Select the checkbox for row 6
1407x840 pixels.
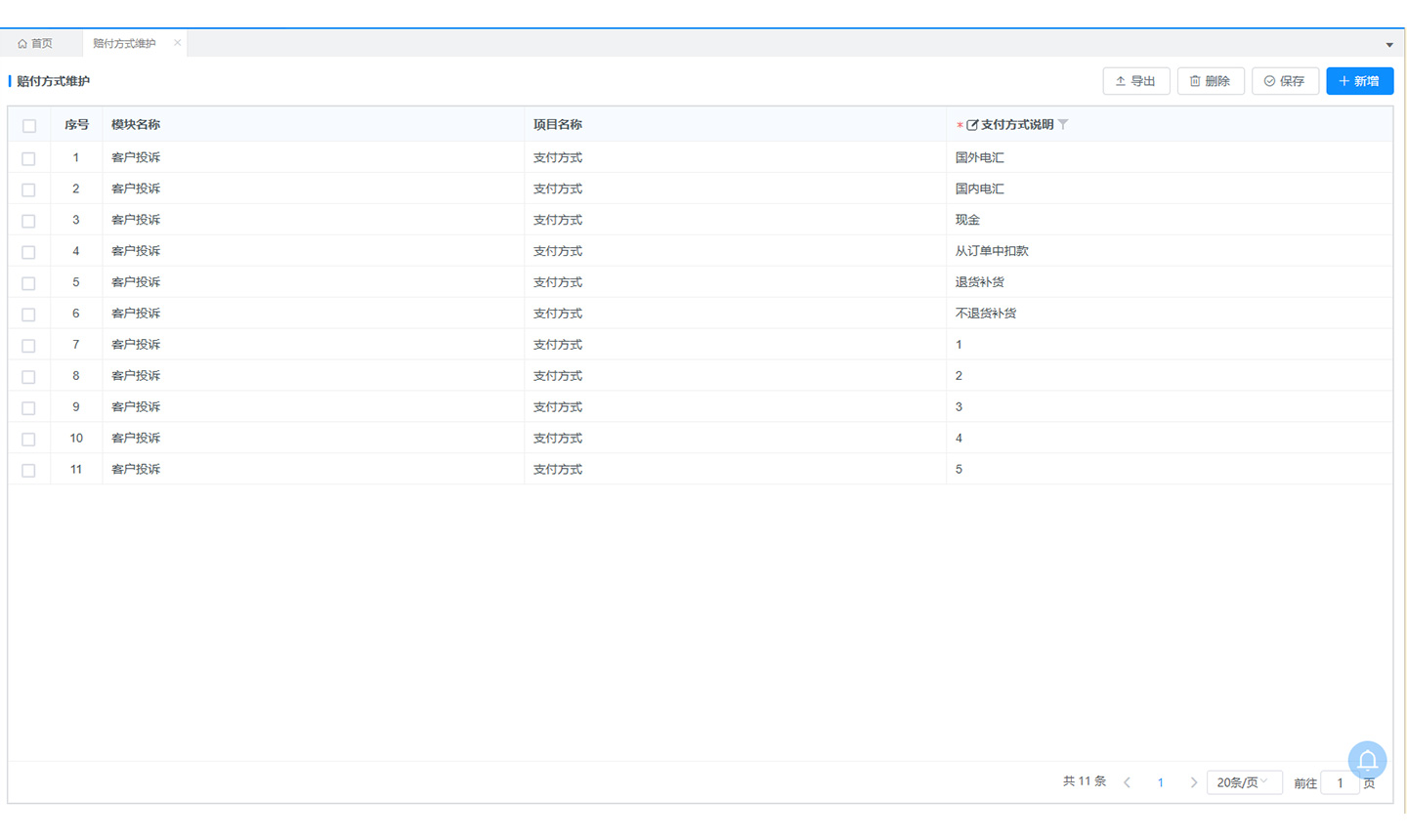[x=29, y=315]
